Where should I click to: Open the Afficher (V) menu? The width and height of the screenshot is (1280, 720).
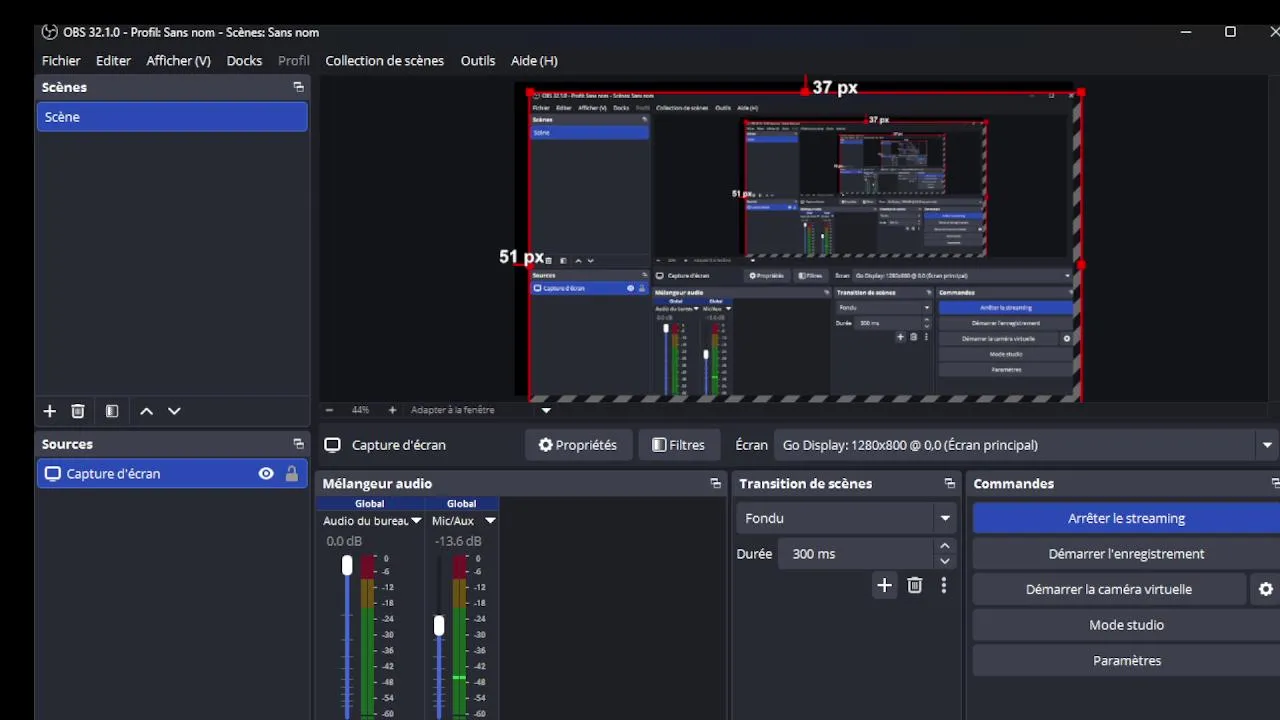pyautogui.click(x=178, y=61)
